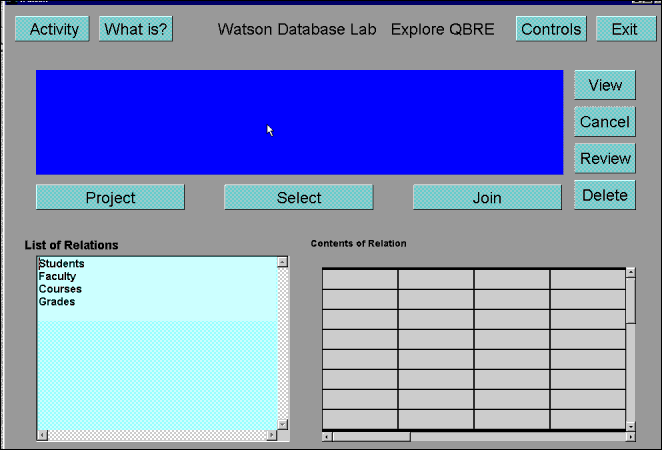The width and height of the screenshot is (662, 450).
Task: Click contents table scroll left arrow
Action: (327, 436)
